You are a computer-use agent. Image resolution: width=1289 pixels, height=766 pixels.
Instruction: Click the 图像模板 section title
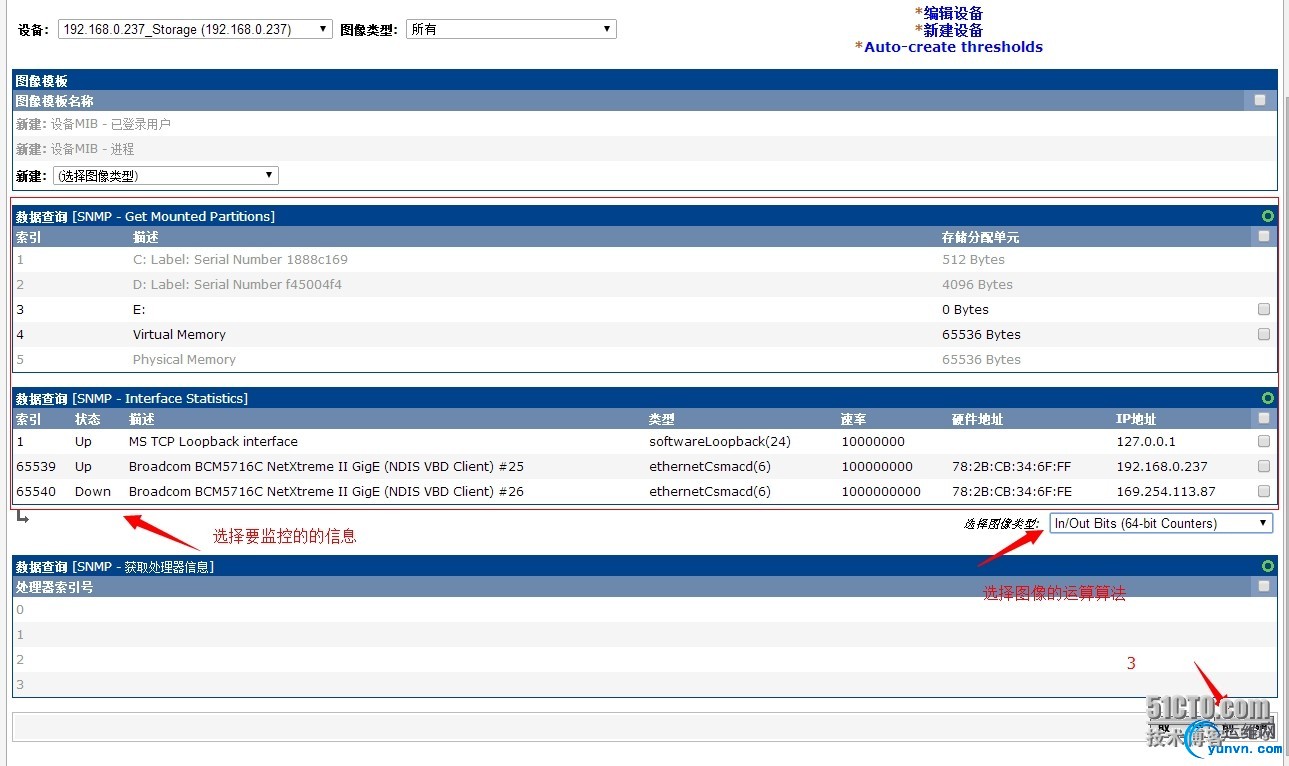pyautogui.click(x=42, y=80)
